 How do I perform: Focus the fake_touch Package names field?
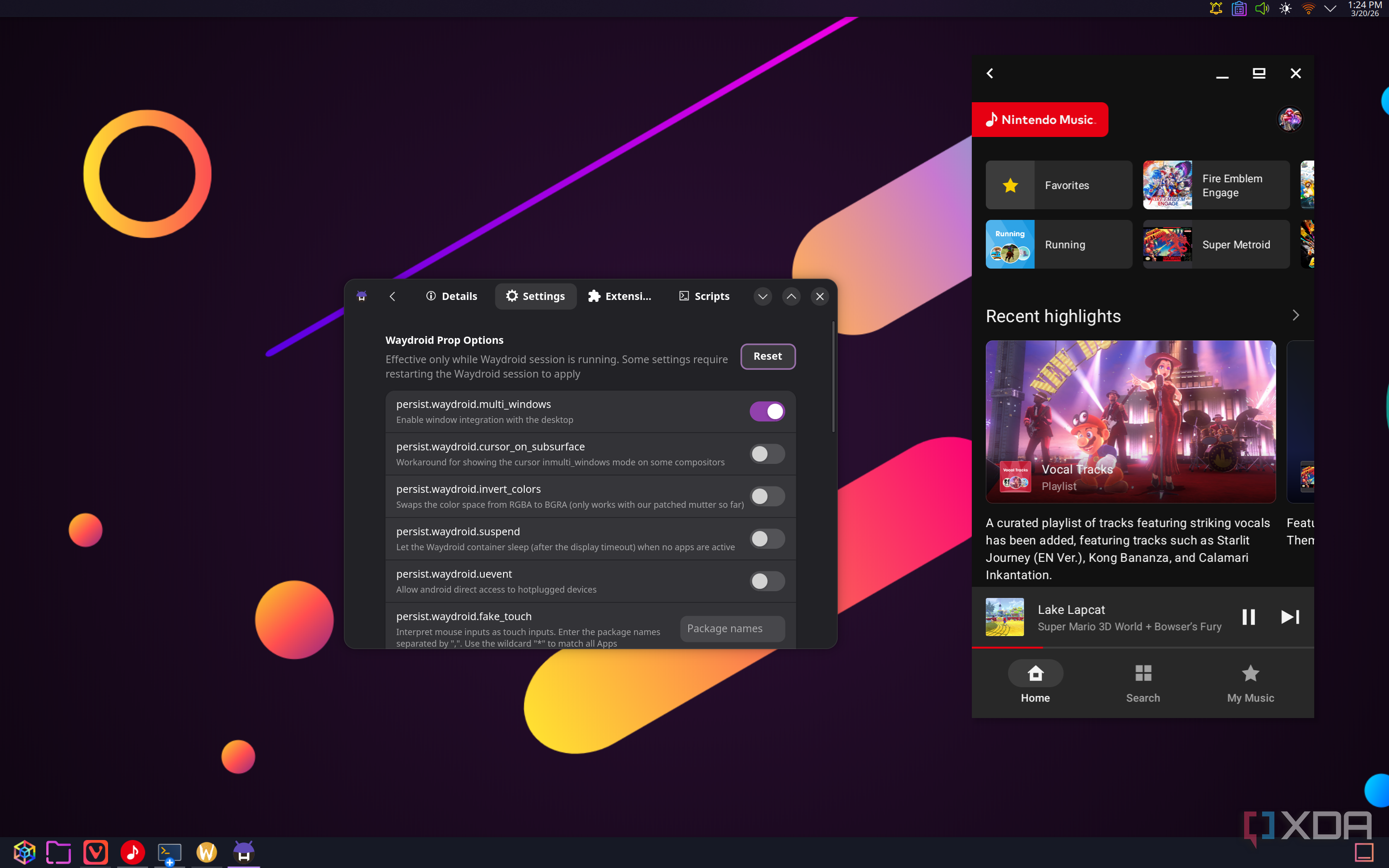pyautogui.click(x=733, y=629)
